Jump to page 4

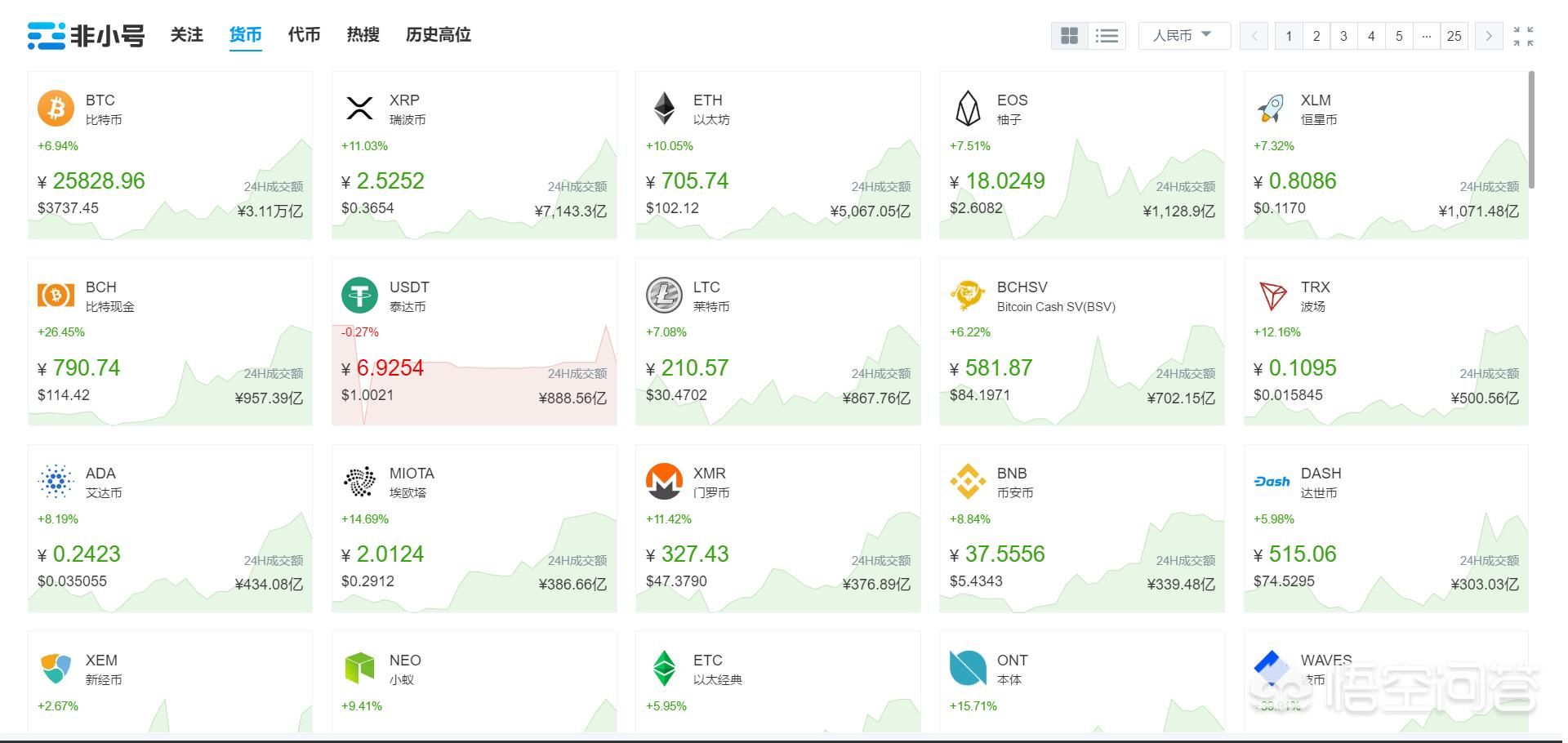[x=1371, y=36]
